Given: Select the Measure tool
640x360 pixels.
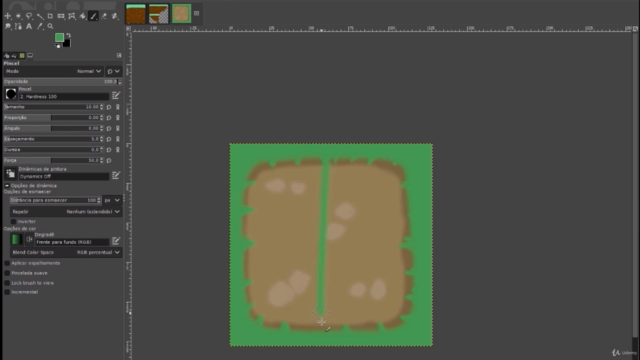Looking at the screenshot, I should [x=40, y=16].
